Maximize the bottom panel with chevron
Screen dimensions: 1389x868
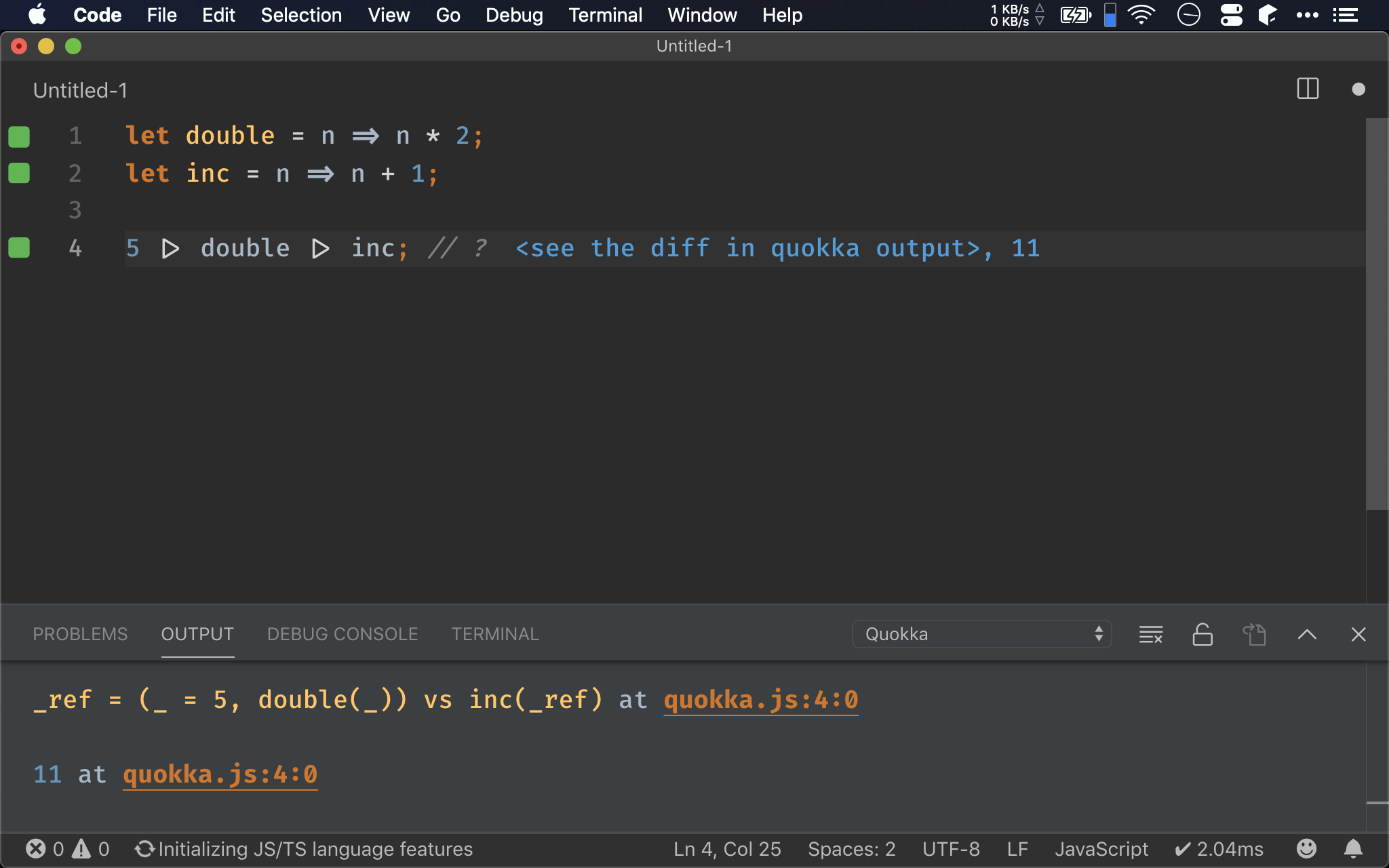[x=1307, y=635]
